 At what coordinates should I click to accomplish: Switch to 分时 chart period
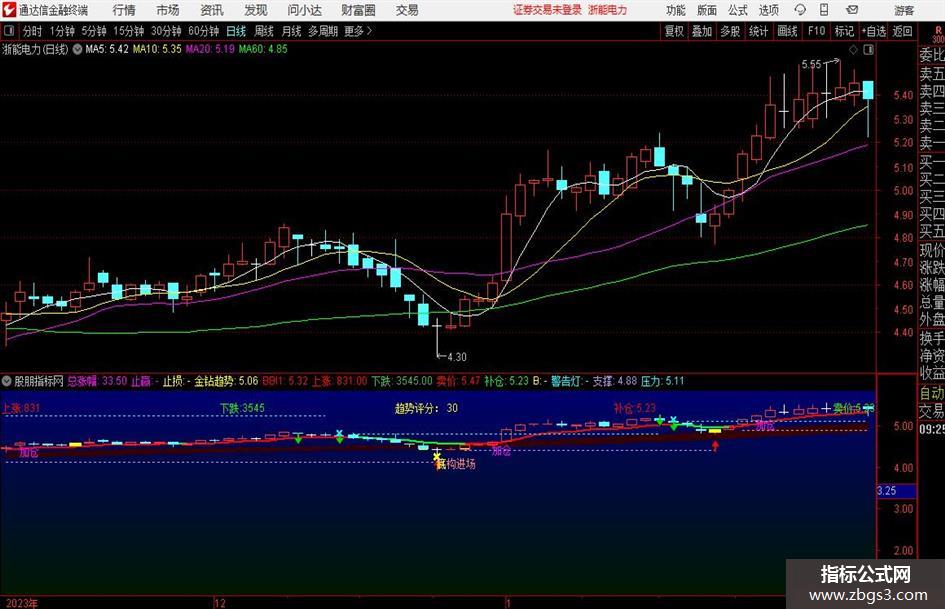(33, 31)
